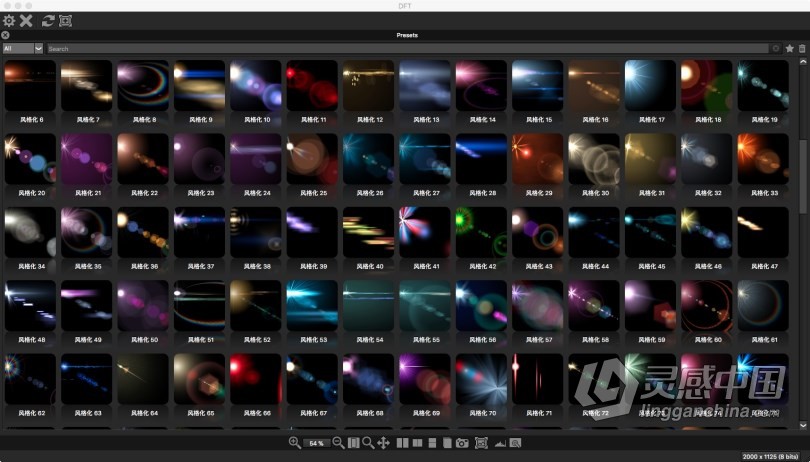Click the reset/refresh arrows icon
This screenshot has width=810, height=462.
coord(48,21)
